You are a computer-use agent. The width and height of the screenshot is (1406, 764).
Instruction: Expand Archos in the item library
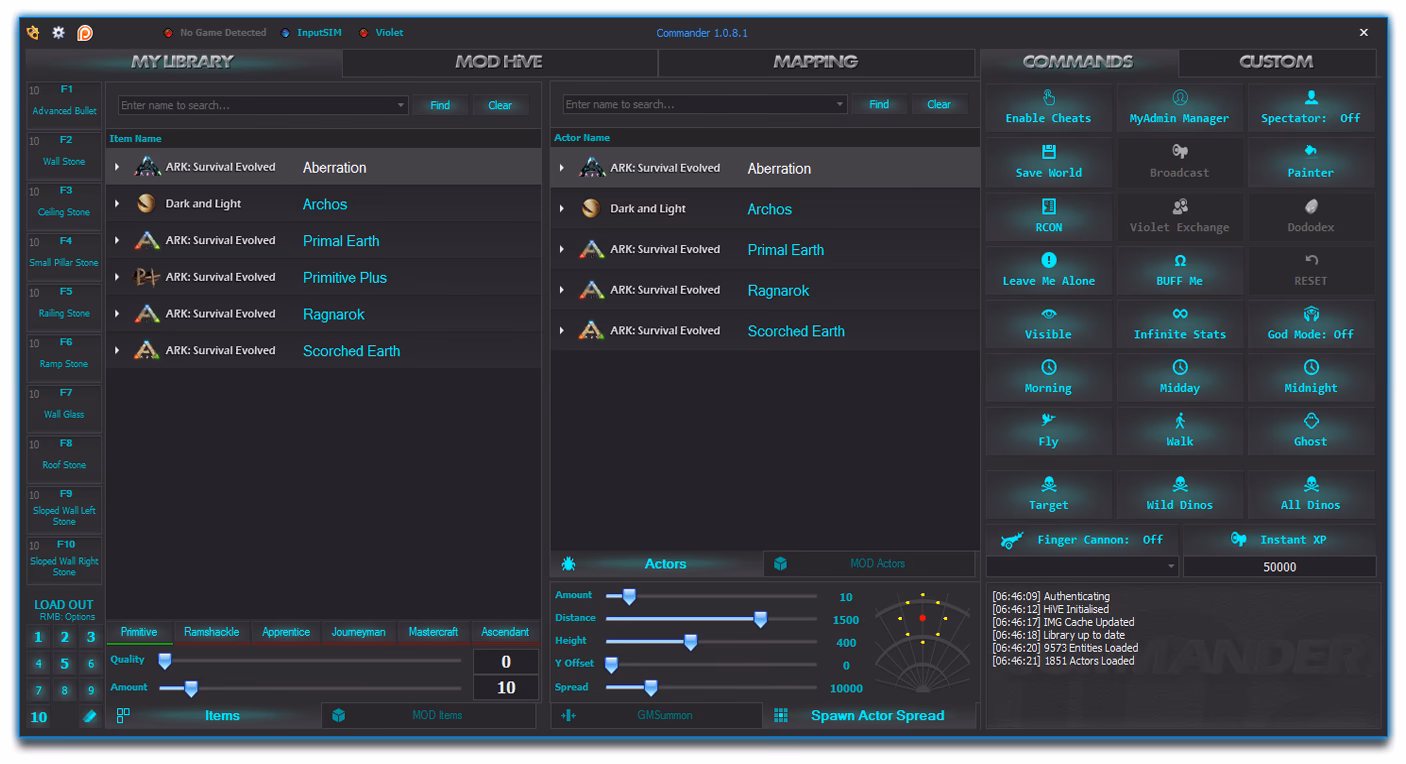[117, 204]
